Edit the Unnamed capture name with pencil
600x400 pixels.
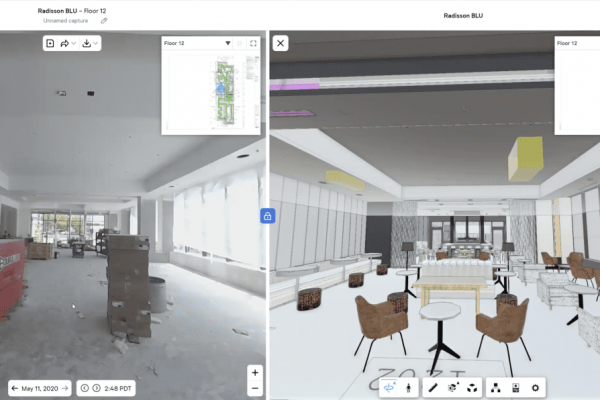click(x=104, y=20)
